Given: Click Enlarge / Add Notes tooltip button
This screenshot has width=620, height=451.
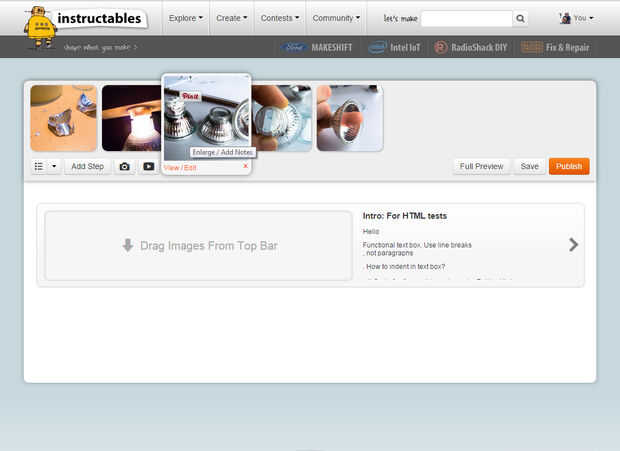Looking at the screenshot, I should click(223, 152).
